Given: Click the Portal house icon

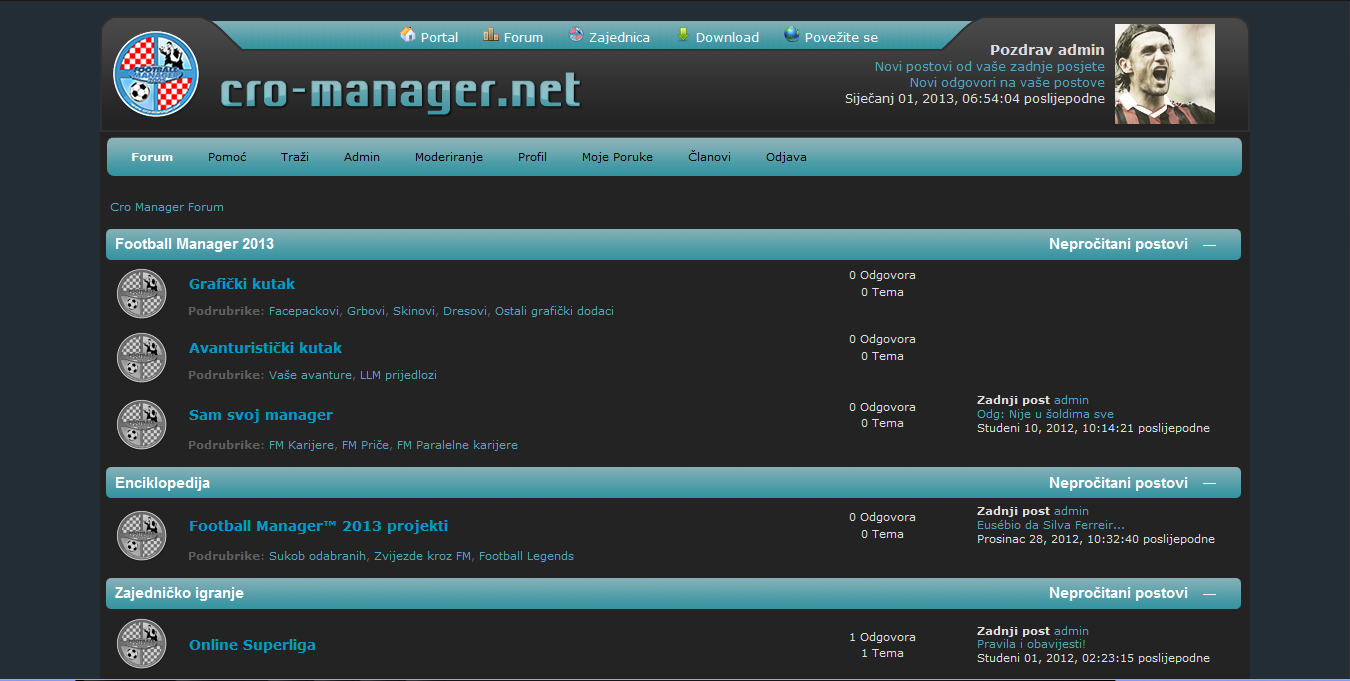Looking at the screenshot, I should pyautogui.click(x=408, y=35).
